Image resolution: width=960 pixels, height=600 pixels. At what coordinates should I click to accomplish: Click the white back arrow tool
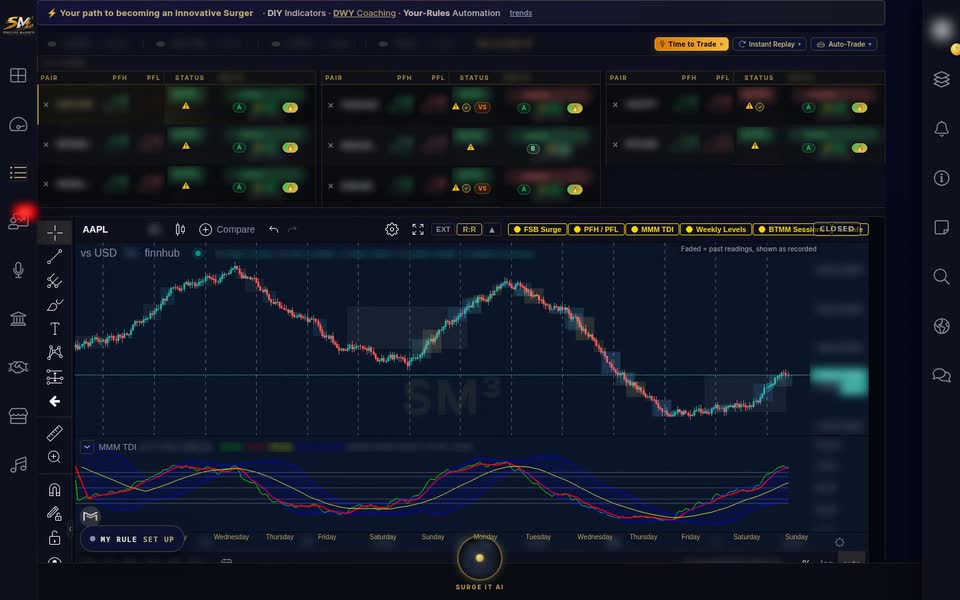click(54, 401)
